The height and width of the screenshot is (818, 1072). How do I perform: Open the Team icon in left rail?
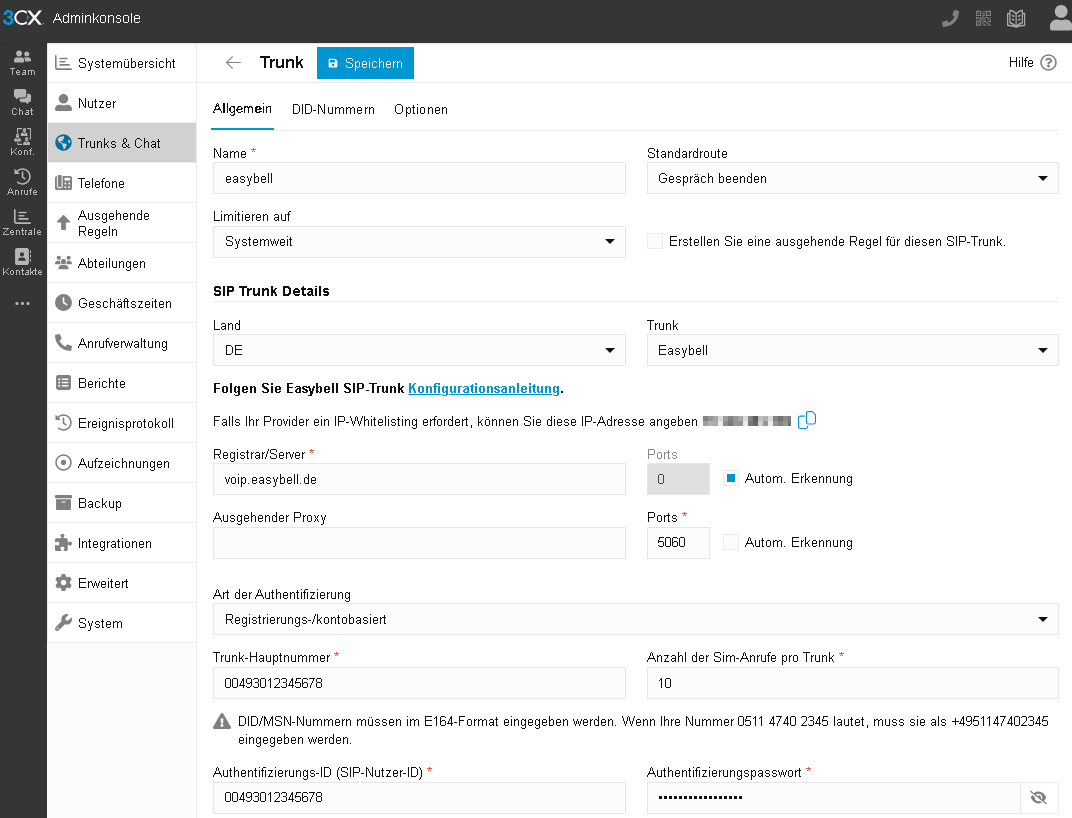pyautogui.click(x=22, y=62)
